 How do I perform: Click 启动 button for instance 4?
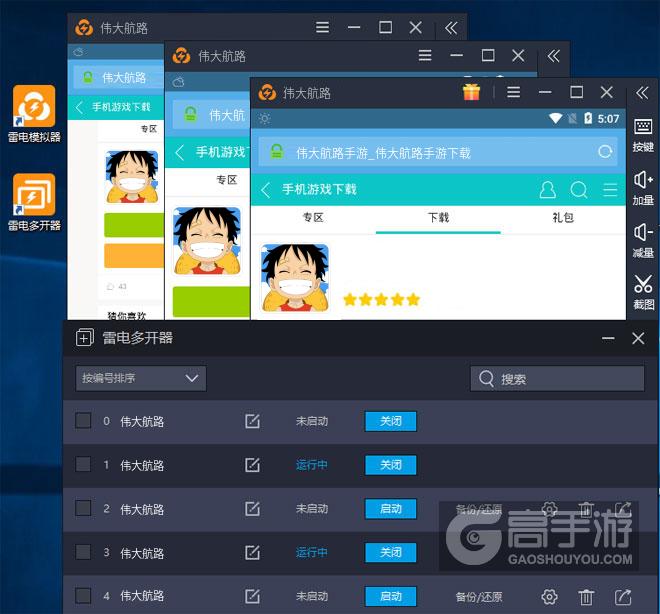[x=391, y=596]
